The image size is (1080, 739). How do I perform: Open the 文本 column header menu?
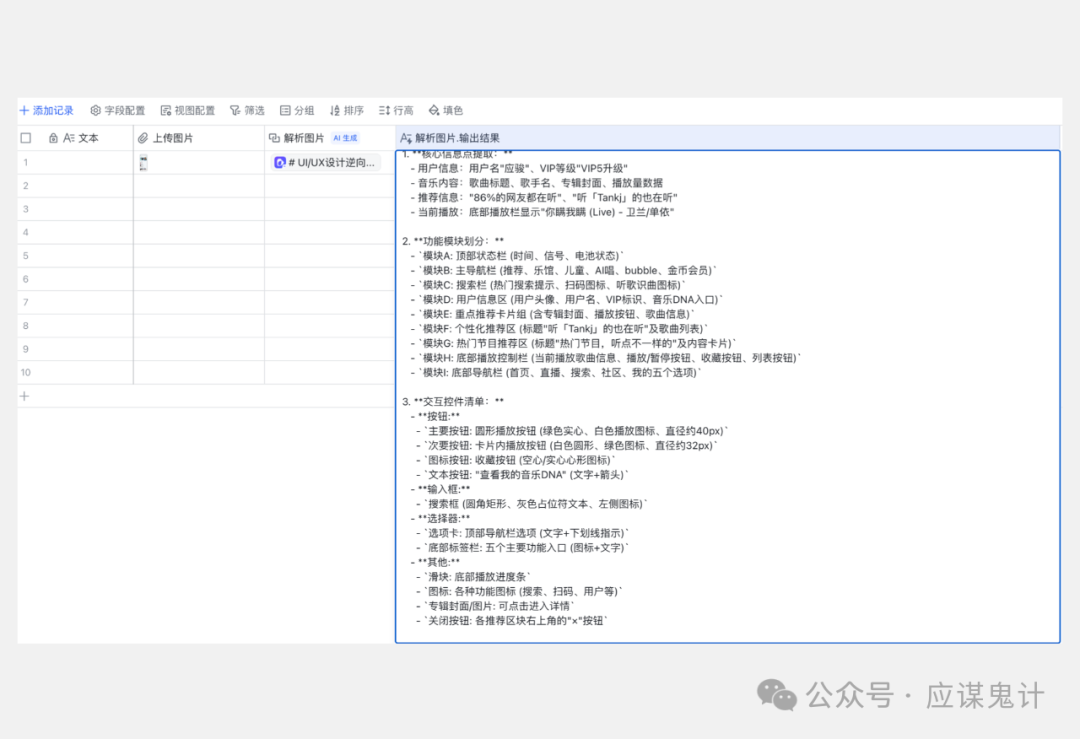click(87, 137)
